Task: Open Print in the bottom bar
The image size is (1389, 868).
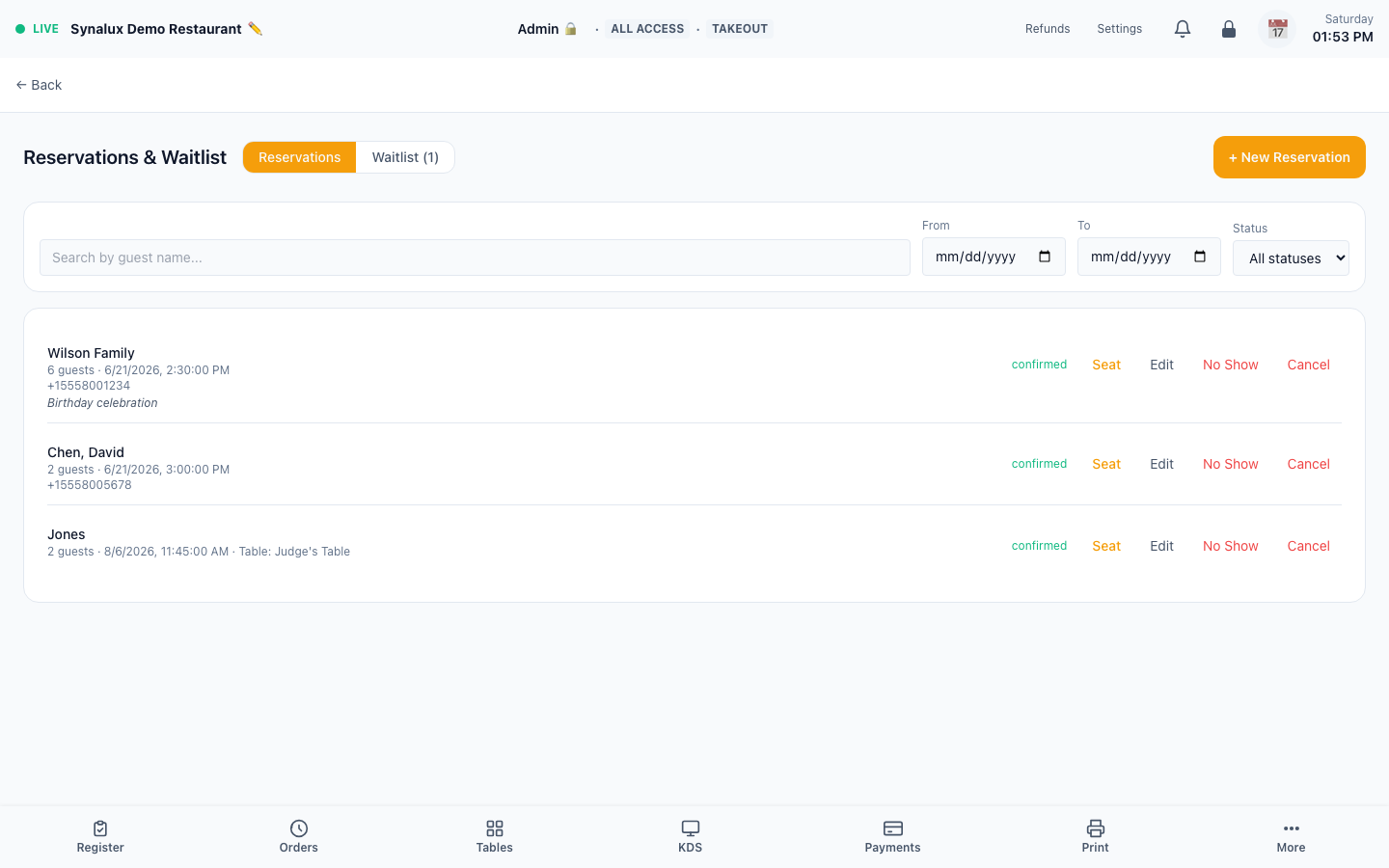Action: pos(1096,836)
